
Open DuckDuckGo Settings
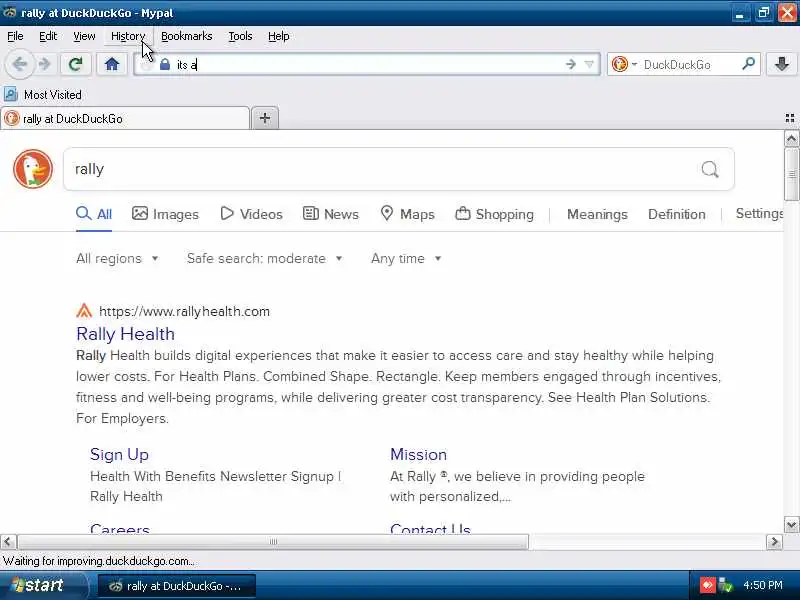point(759,213)
